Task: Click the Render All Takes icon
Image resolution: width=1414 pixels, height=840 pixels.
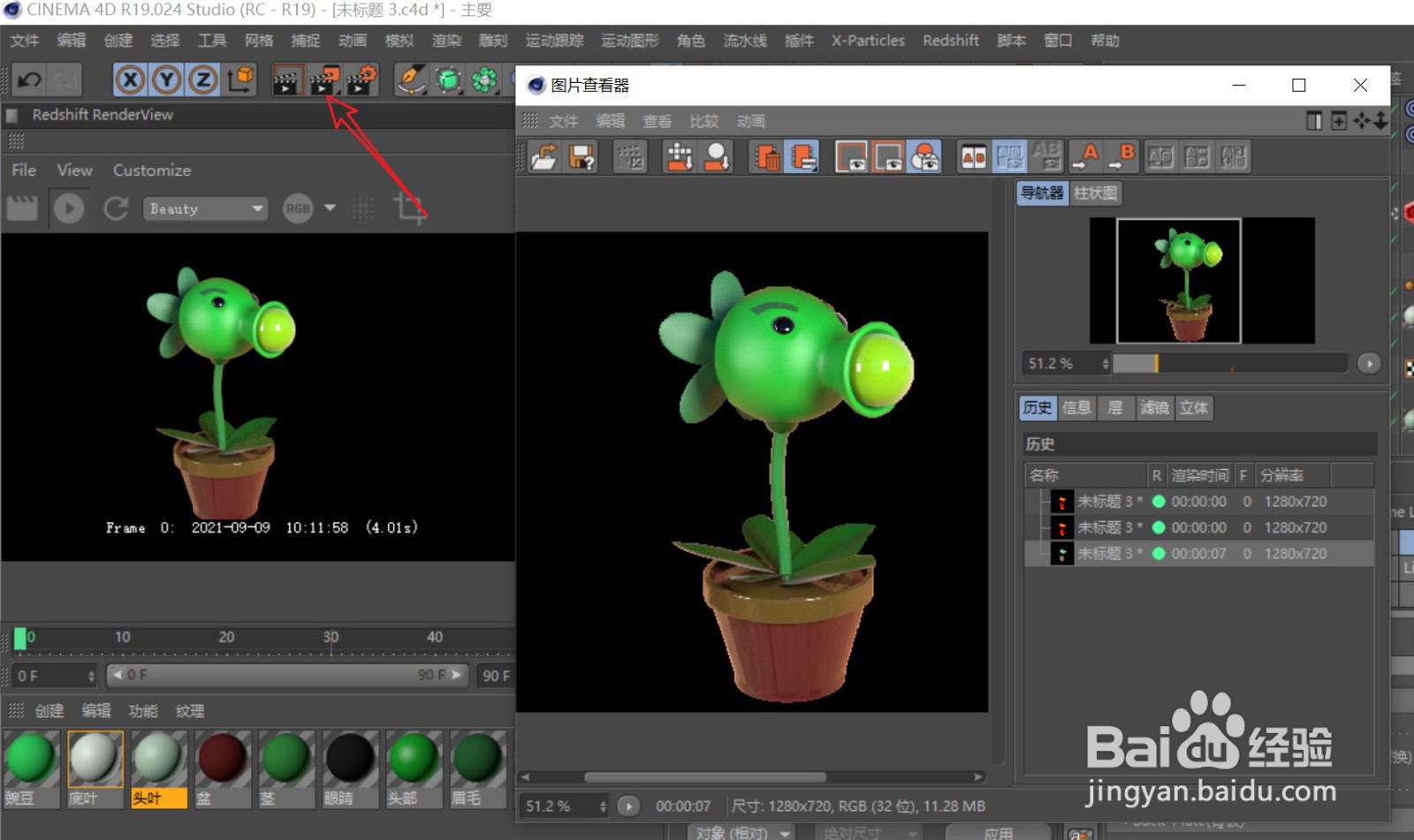Action: [x=680, y=157]
